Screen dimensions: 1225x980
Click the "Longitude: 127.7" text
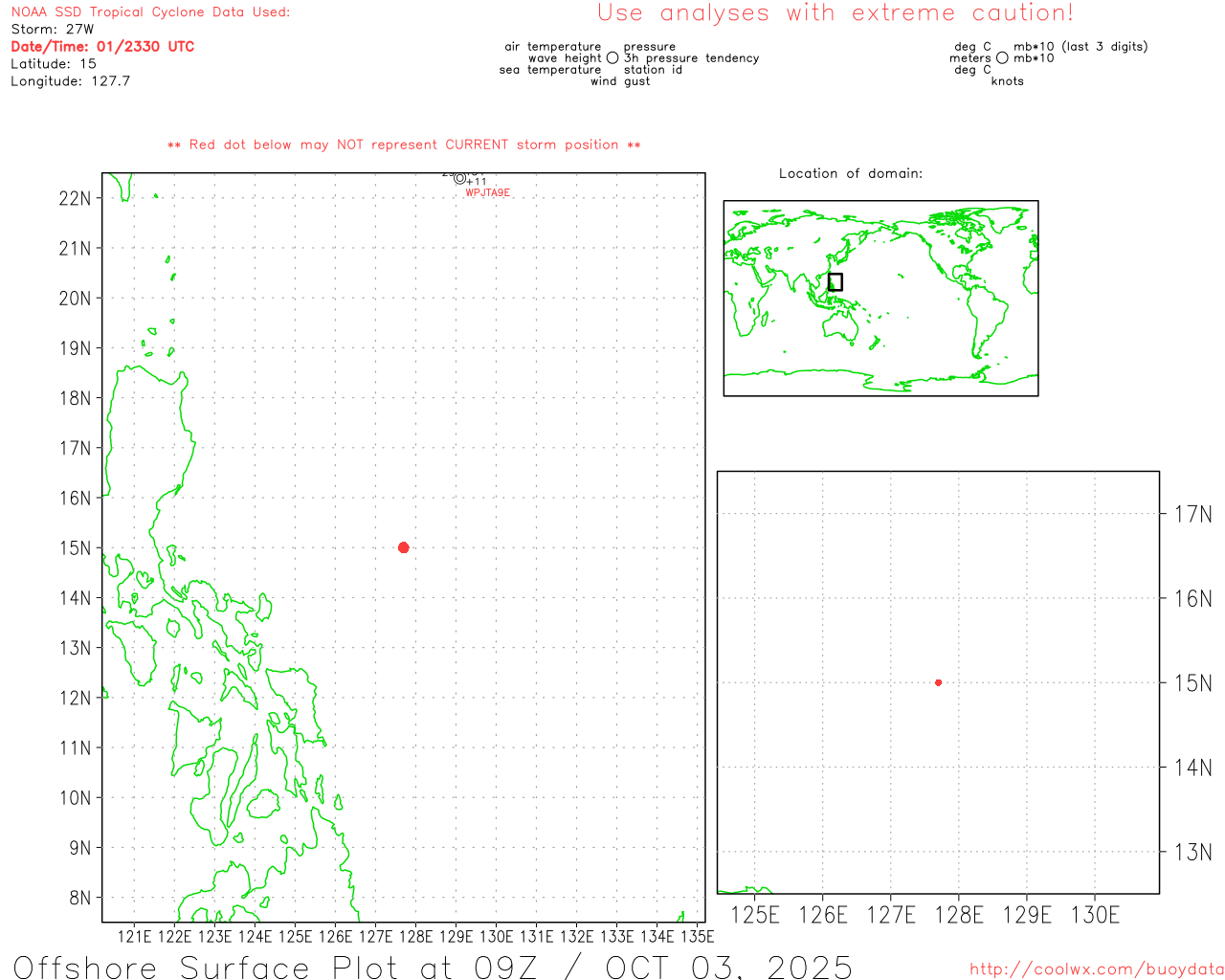pos(70,81)
